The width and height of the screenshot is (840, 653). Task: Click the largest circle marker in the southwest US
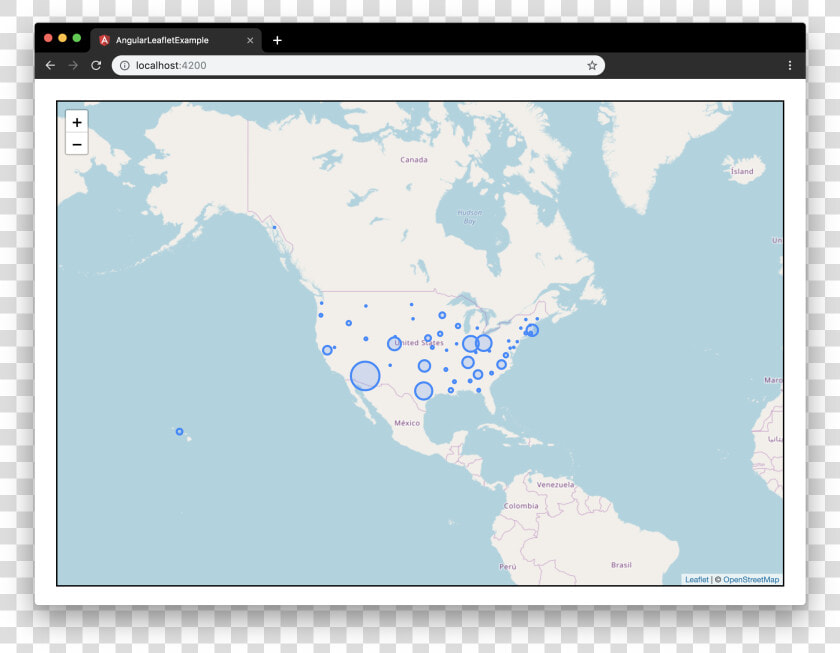click(x=365, y=376)
